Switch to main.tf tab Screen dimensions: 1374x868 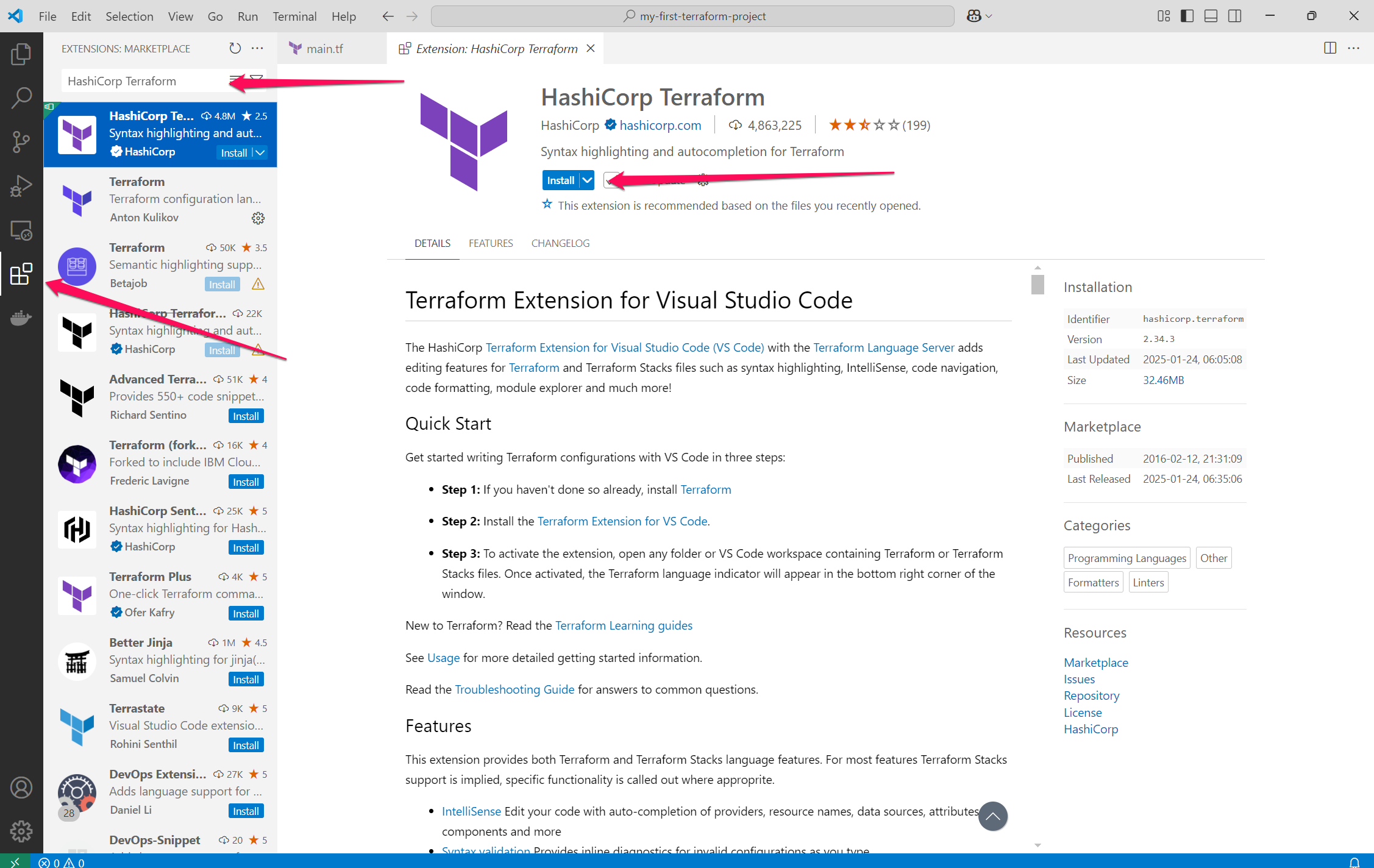point(325,48)
